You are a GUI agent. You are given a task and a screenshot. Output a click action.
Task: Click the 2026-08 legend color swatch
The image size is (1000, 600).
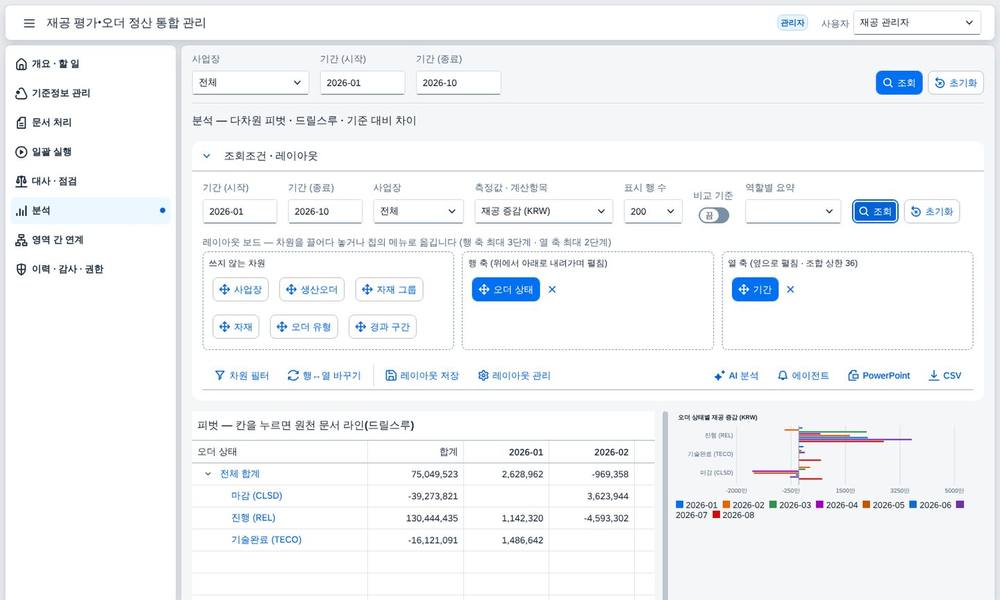(716, 515)
